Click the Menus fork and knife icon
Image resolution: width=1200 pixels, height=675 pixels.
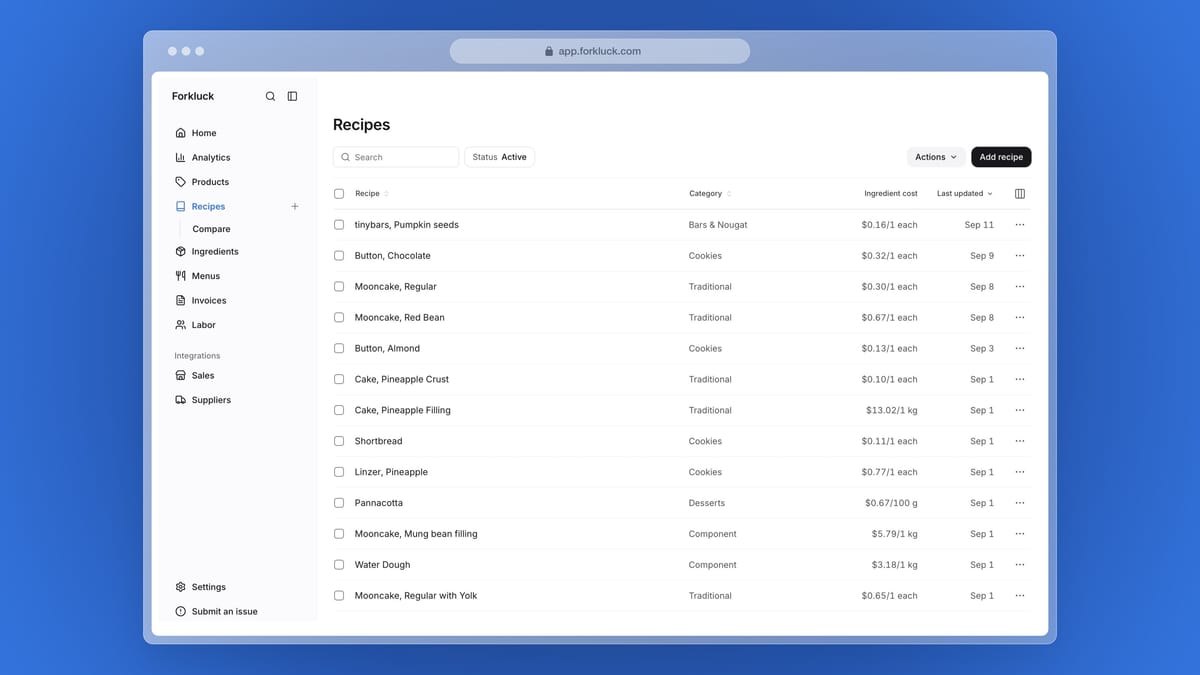(180, 276)
